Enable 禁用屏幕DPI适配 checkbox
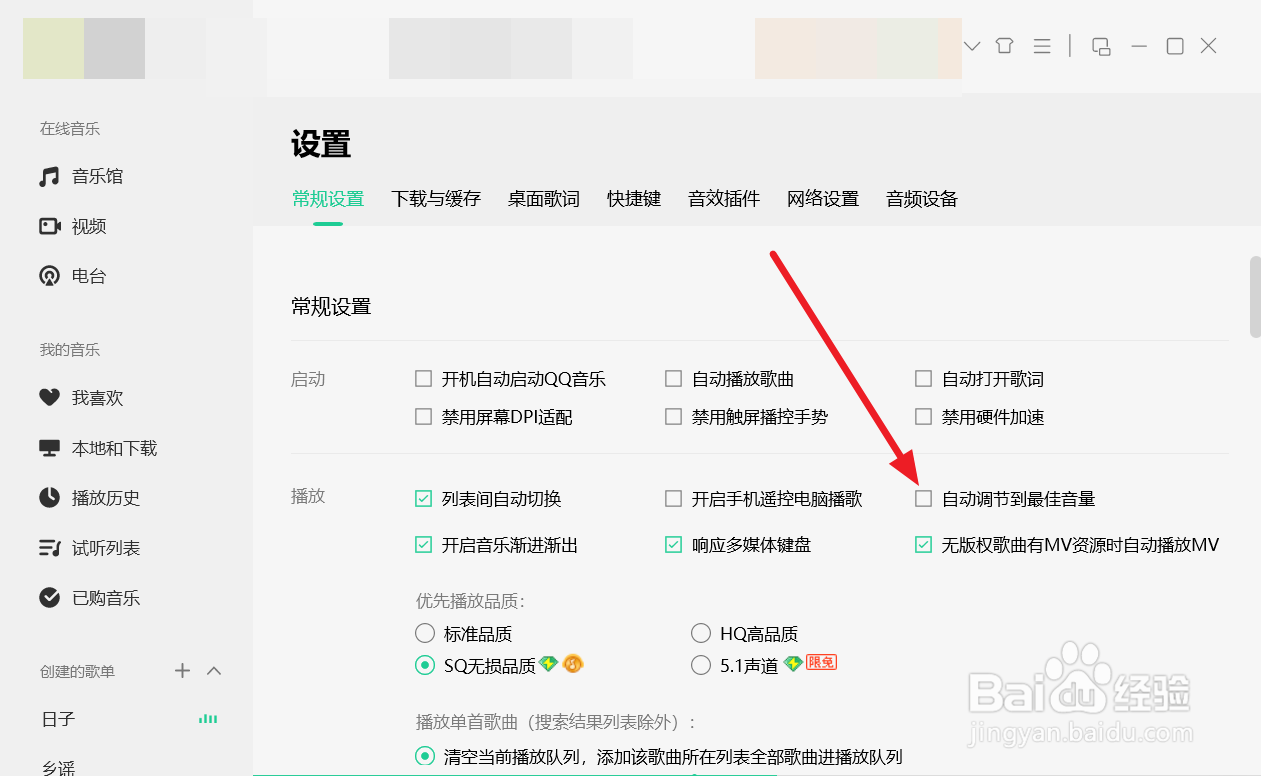The width and height of the screenshot is (1261, 776). coord(424,417)
